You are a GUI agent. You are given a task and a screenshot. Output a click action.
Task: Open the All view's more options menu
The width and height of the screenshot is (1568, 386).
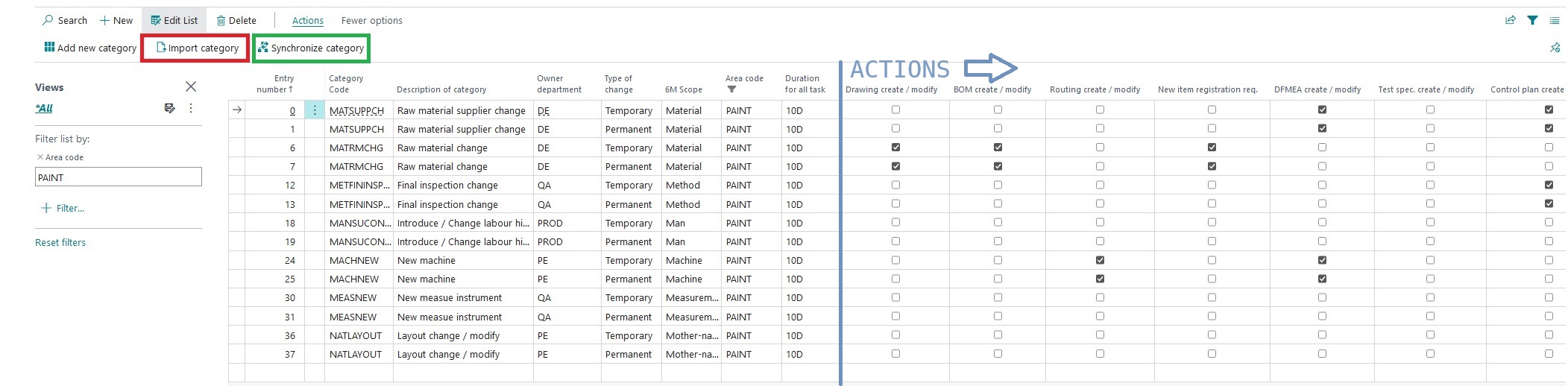click(x=191, y=108)
